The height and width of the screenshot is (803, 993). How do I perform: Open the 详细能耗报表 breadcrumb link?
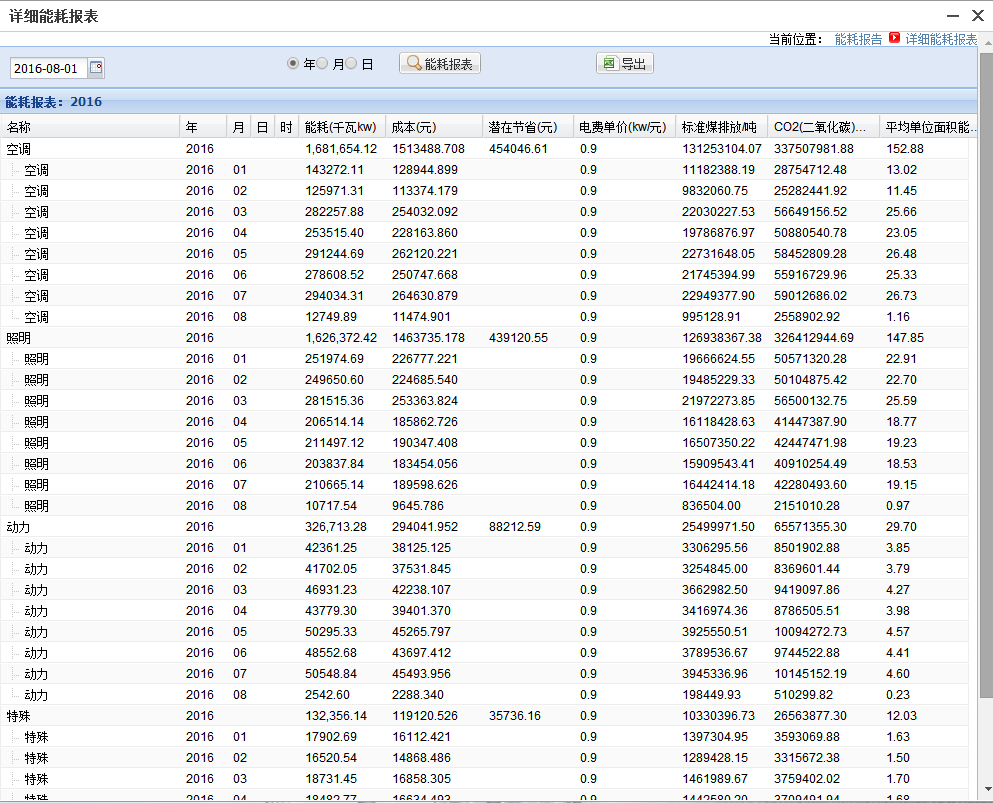pyautogui.click(x=941, y=39)
